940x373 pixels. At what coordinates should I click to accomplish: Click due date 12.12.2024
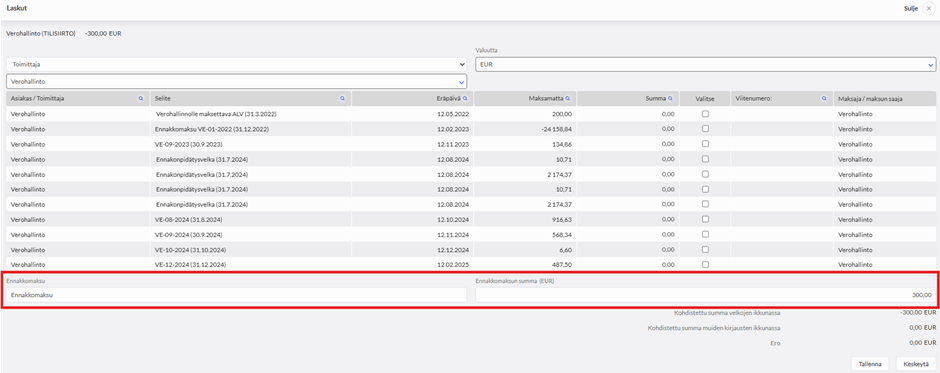(454, 249)
